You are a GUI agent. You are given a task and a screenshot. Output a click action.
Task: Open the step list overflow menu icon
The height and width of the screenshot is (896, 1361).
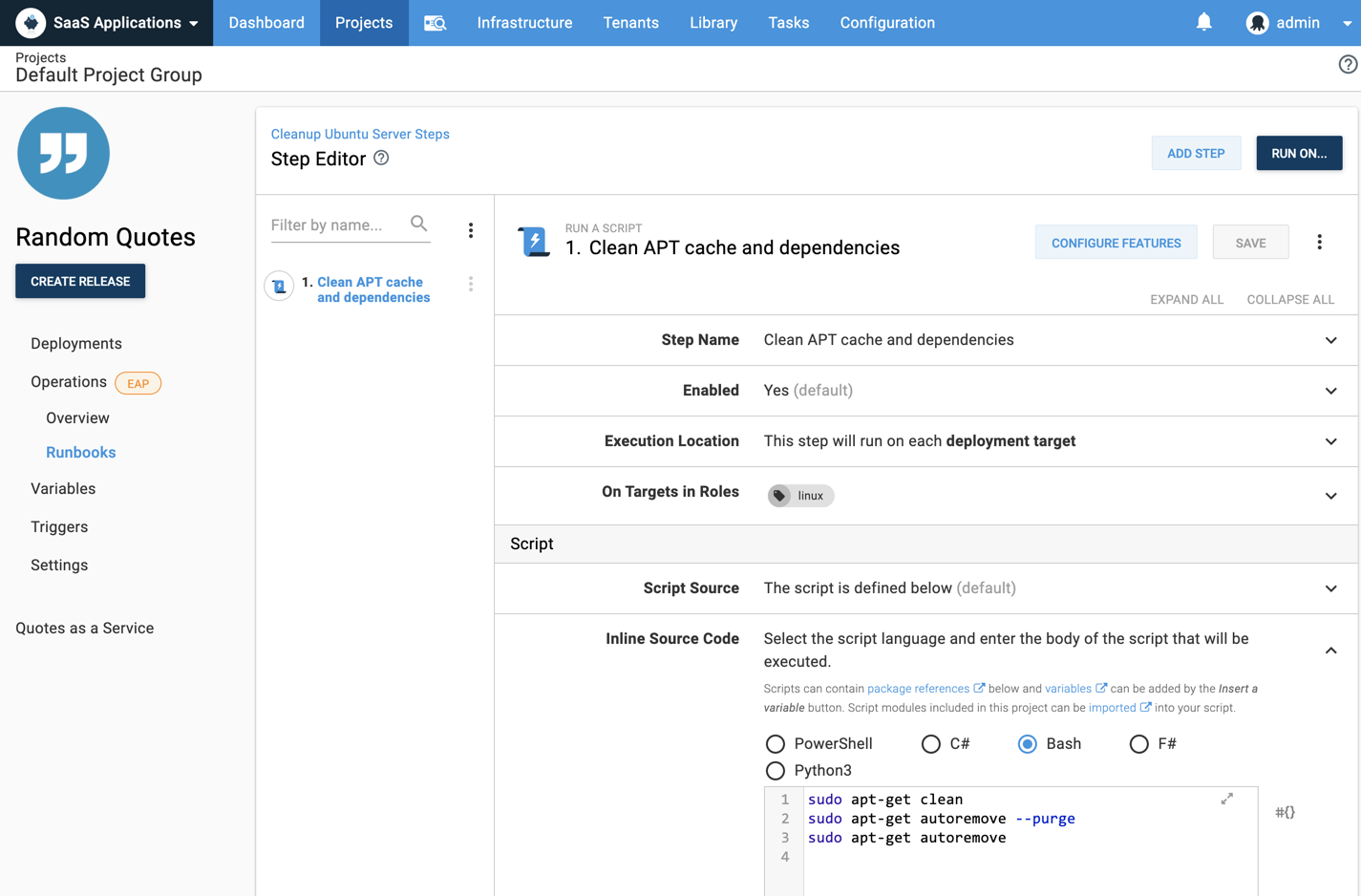click(x=470, y=230)
